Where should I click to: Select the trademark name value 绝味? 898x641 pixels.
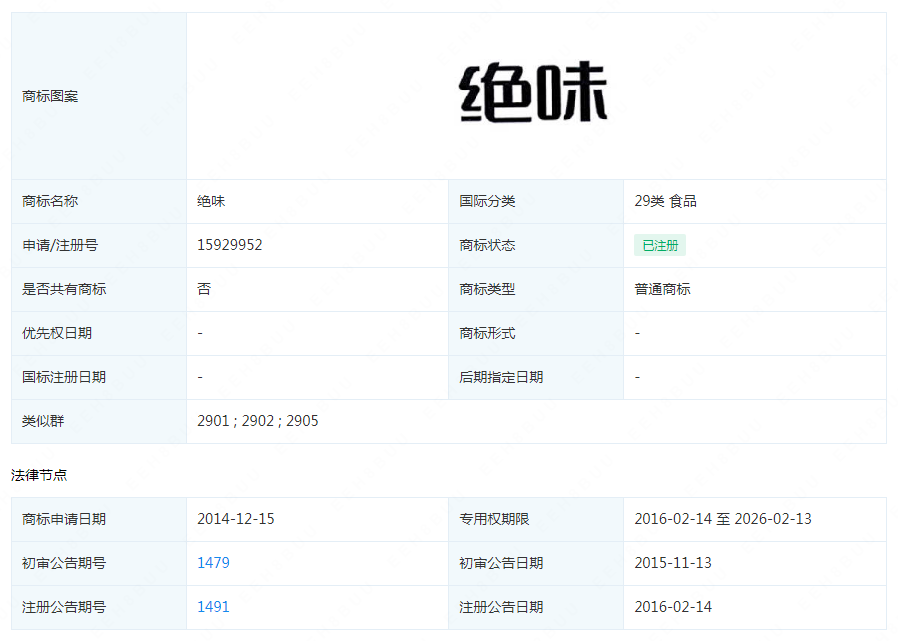click(211, 201)
